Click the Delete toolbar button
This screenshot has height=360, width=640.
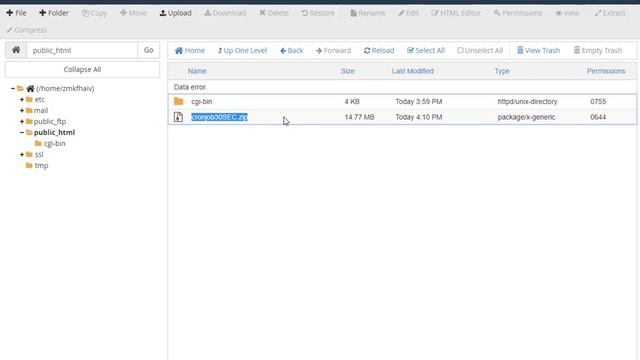coord(274,13)
